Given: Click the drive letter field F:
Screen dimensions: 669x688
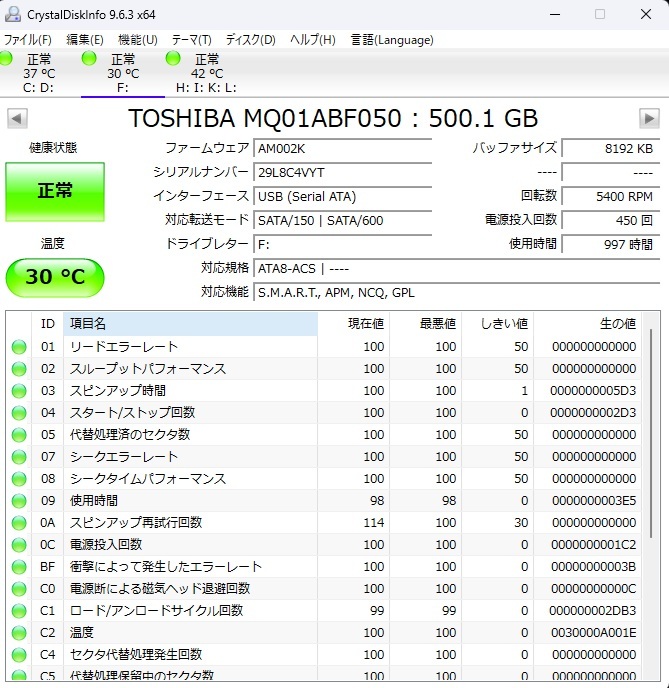Looking at the screenshot, I should [343, 244].
